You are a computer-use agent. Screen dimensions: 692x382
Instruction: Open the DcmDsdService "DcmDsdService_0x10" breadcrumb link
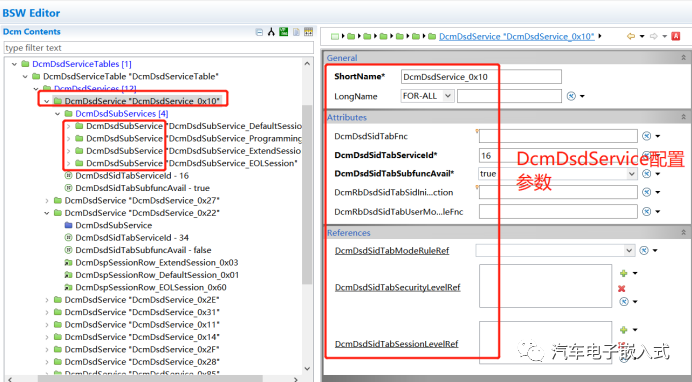click(x=517, y=37)
